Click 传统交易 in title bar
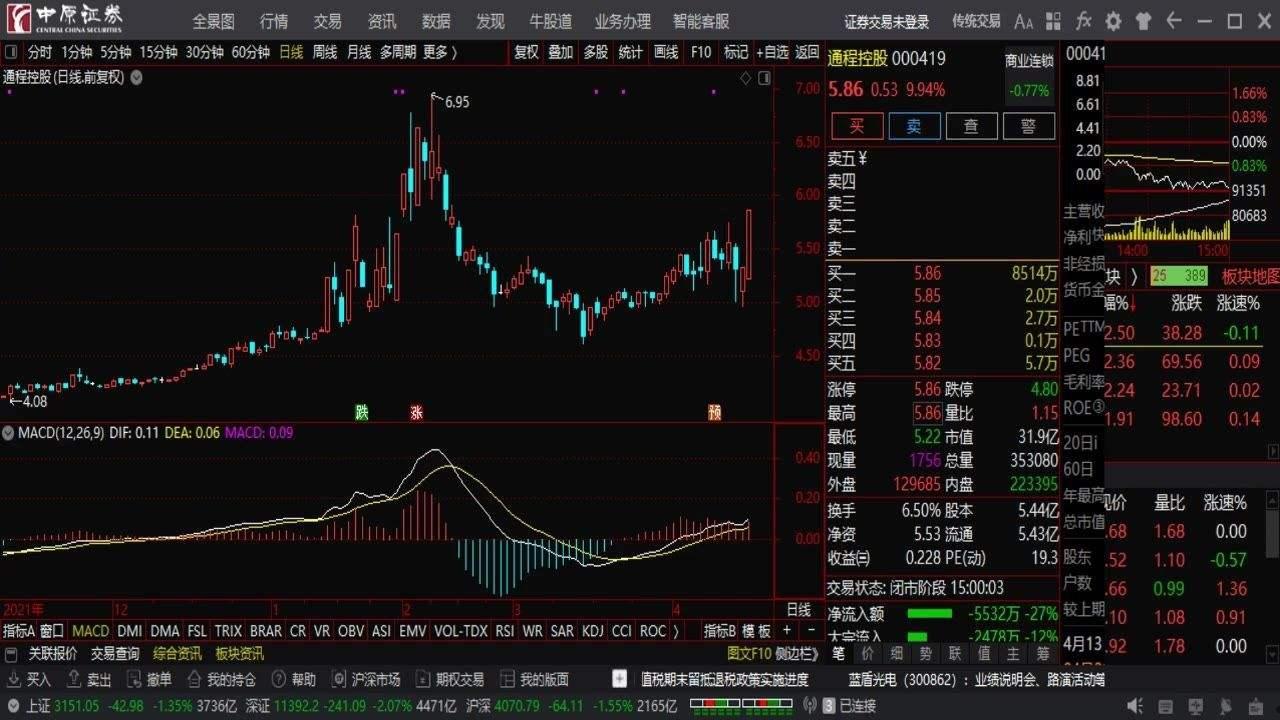The height and width of the screenshot is (720, 1280). tap(976, 21)
